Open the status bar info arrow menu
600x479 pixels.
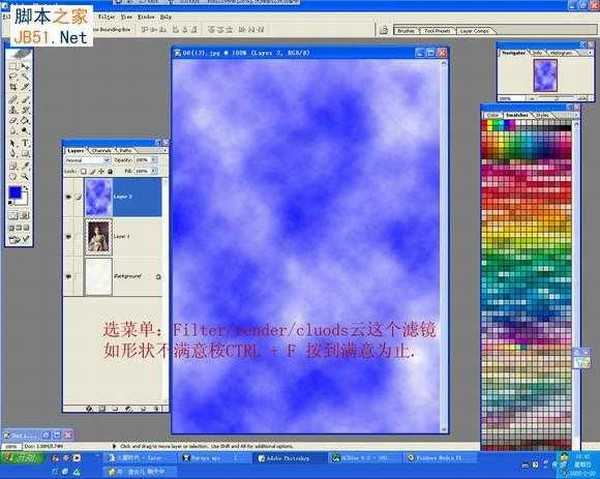[x=114, y=446]
